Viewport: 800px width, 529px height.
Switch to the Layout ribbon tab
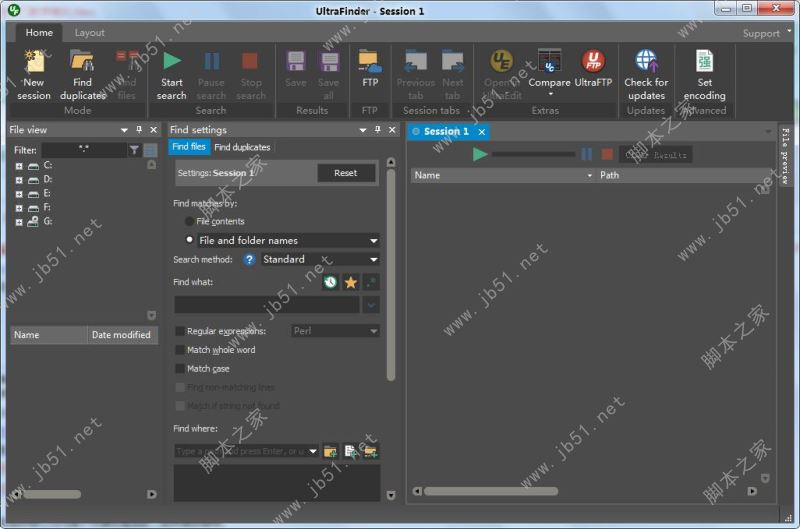click(89, 33)
